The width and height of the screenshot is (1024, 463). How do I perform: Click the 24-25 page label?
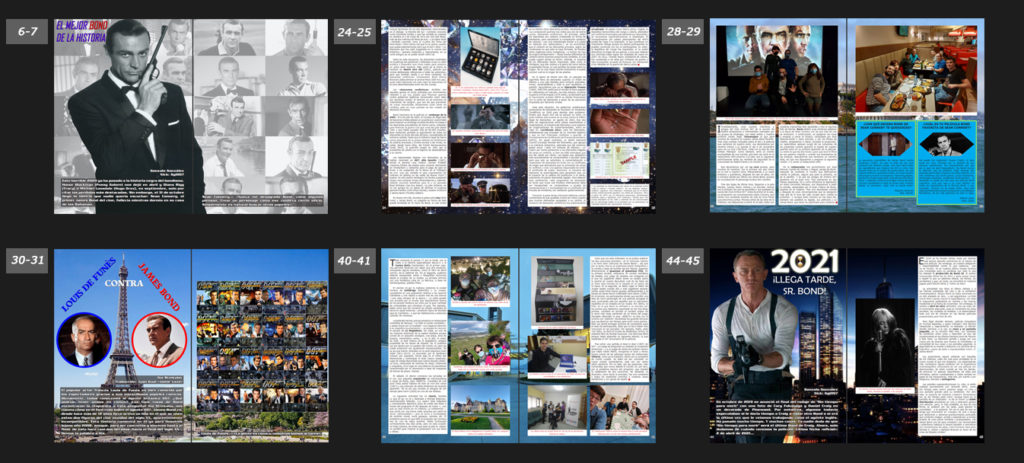pos(355,31)
